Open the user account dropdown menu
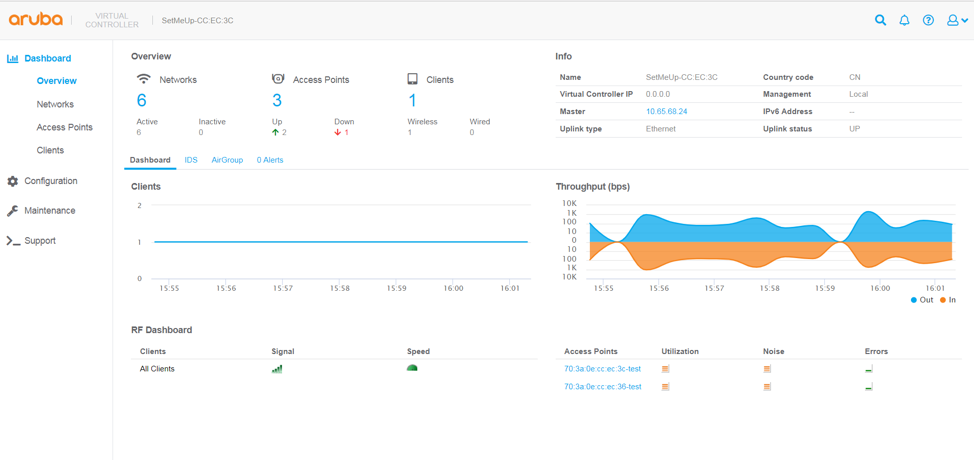Viewport: 974px width, 460px height. pos(957,20)
